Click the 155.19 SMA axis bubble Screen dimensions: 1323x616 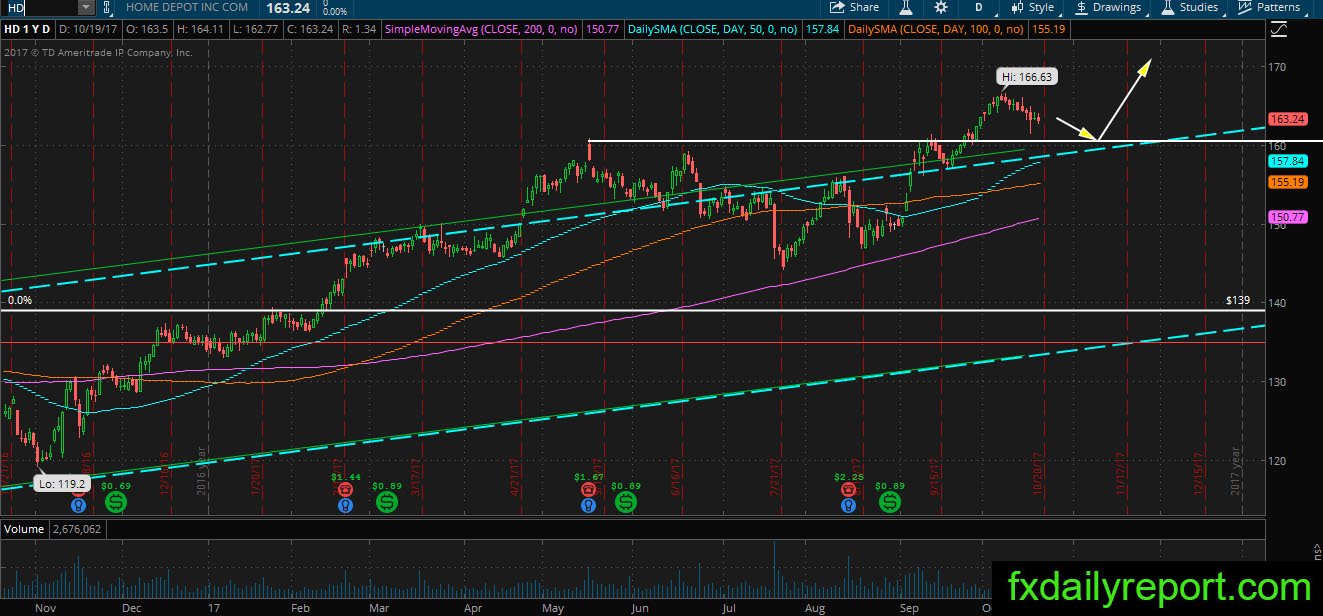[1288, 182]
